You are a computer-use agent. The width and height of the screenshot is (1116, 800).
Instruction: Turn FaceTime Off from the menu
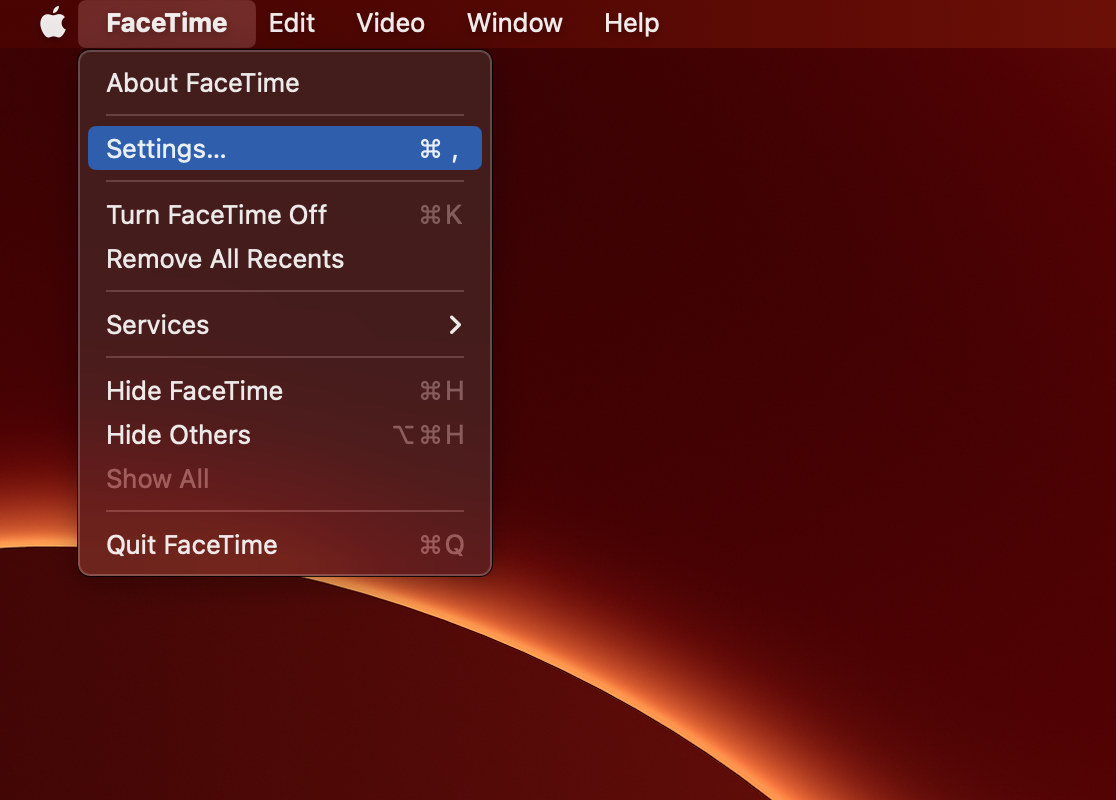tap(216, 214)
